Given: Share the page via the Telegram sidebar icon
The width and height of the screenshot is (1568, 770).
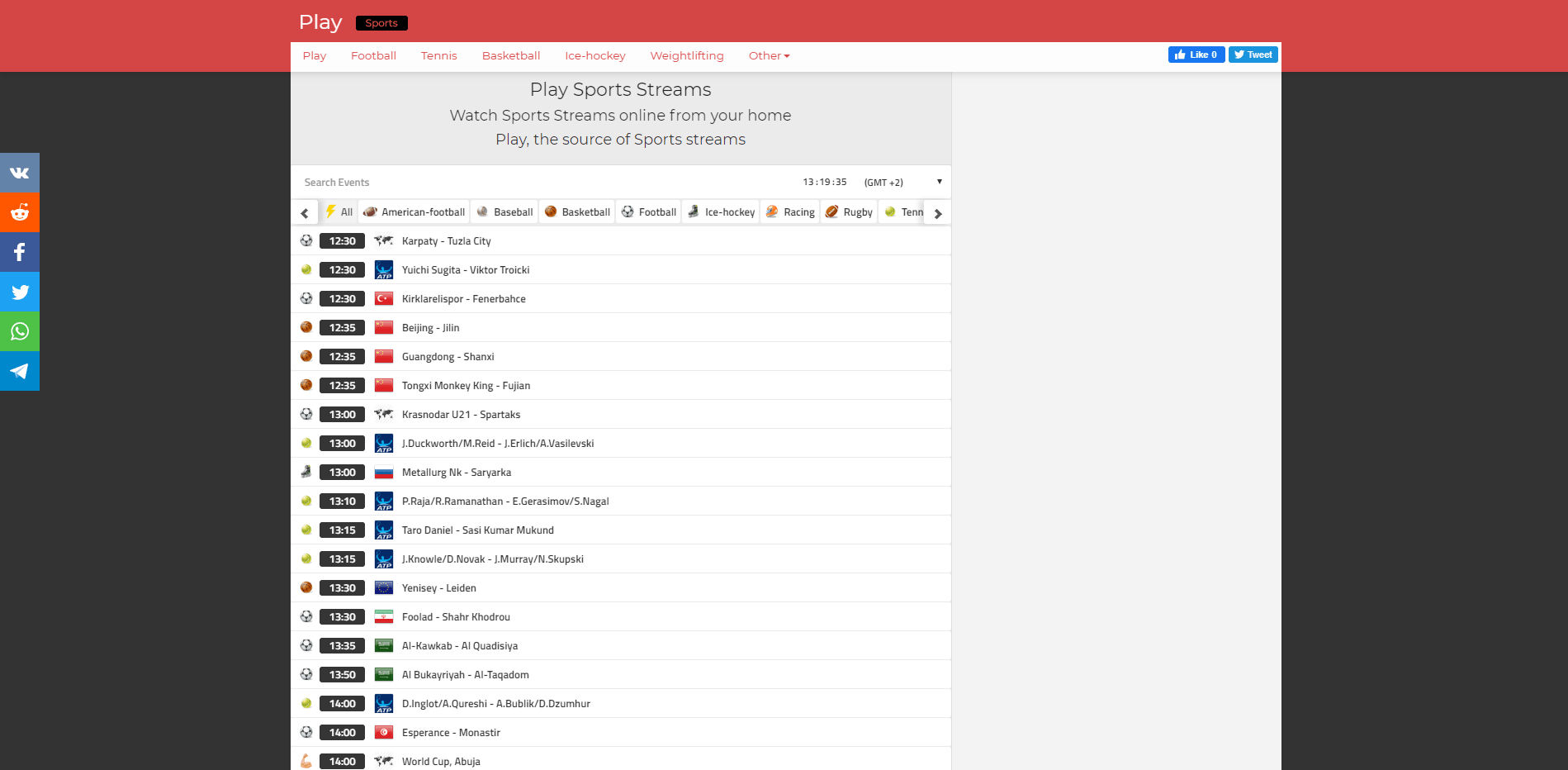Looking at the screenshot, I should click(19, 371).
